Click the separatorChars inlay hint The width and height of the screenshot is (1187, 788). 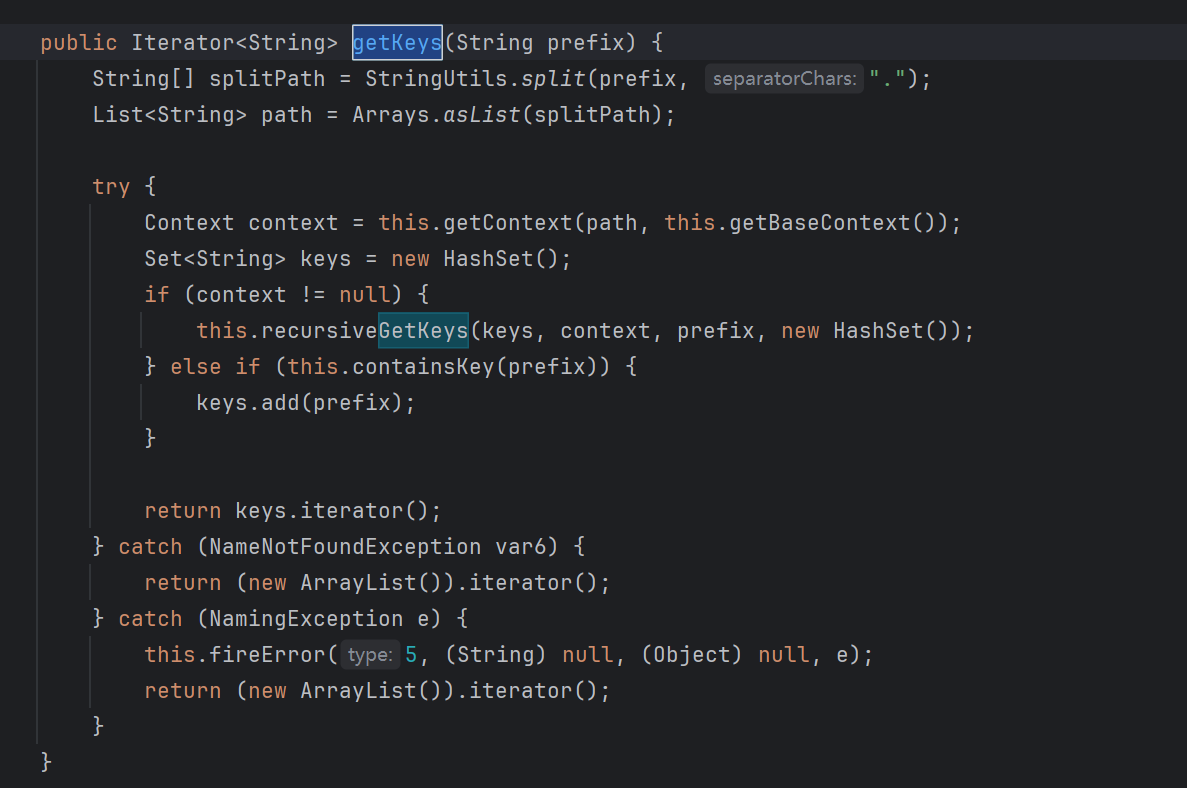784,79
